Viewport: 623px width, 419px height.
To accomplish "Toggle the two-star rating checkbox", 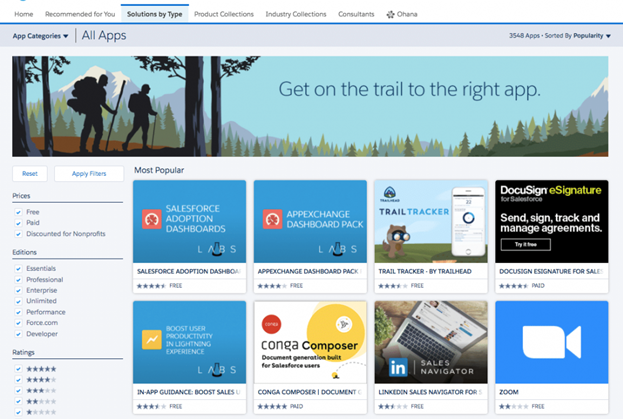I will coord(18,402).
